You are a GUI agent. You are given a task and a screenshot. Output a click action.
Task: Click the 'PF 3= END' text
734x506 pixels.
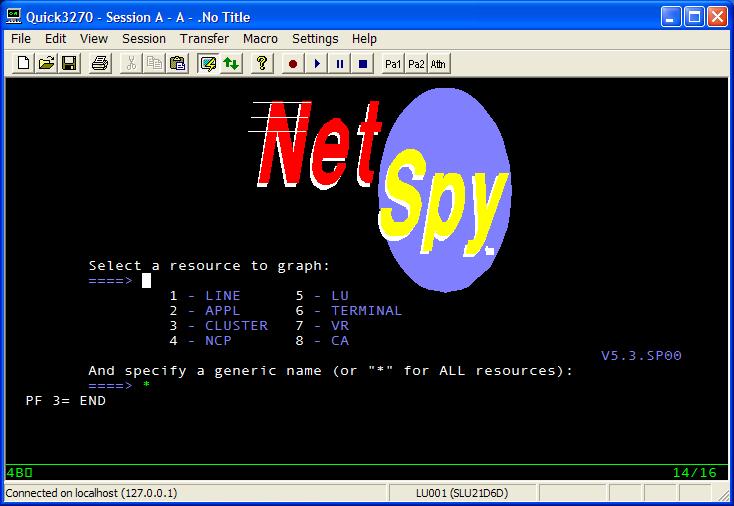click(x=66, y=401)
